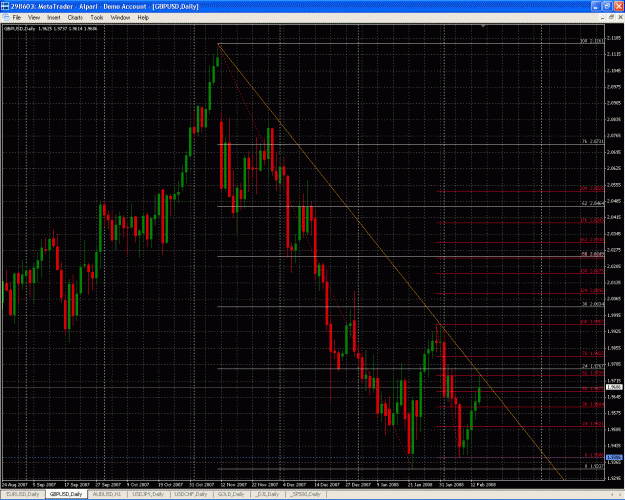This screenshot has height=500, width=625.
Task: Switch to the EURUSD,Daily chart tab
Action: [x=23, y=494]
